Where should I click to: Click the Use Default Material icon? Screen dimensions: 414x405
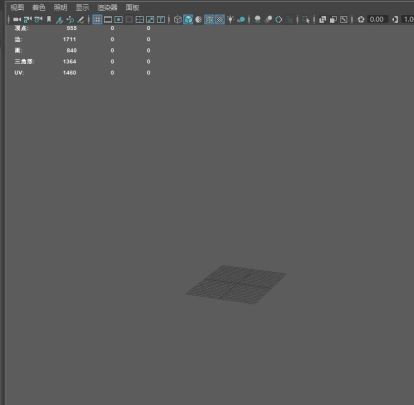[x=199, y=20]
